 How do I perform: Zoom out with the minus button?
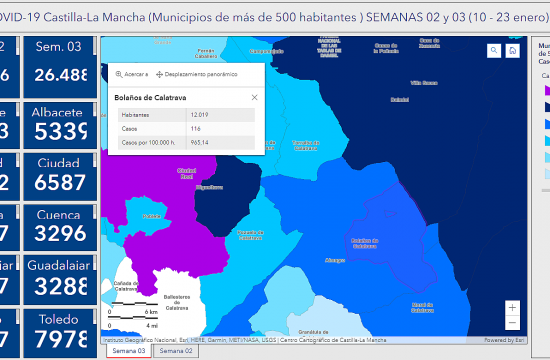(x=512, y=322)
